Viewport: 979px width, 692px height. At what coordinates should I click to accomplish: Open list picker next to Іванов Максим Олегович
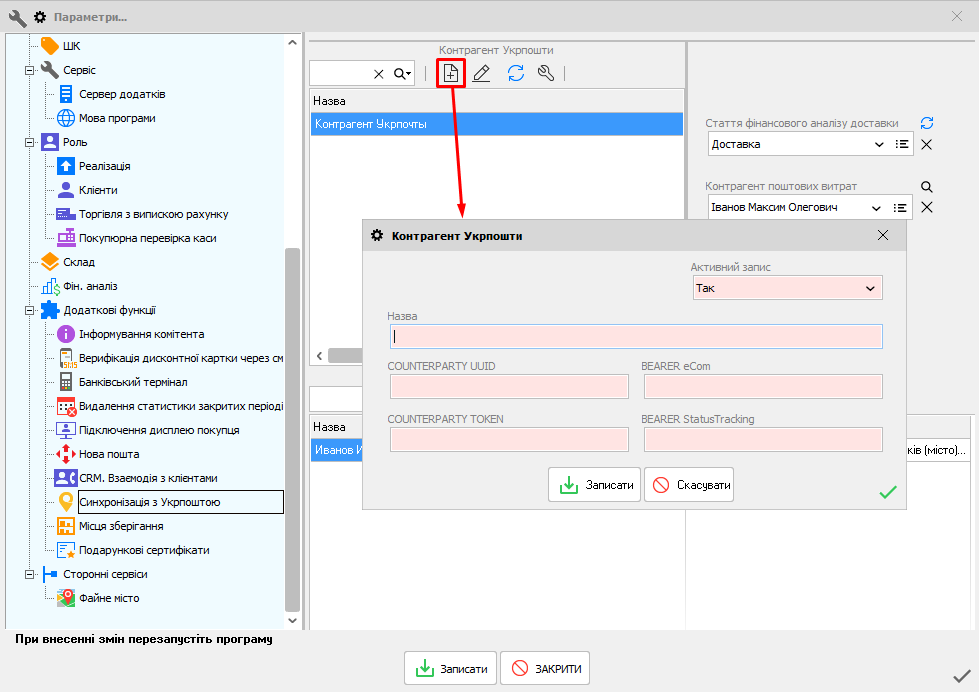[x=901, y=208]
